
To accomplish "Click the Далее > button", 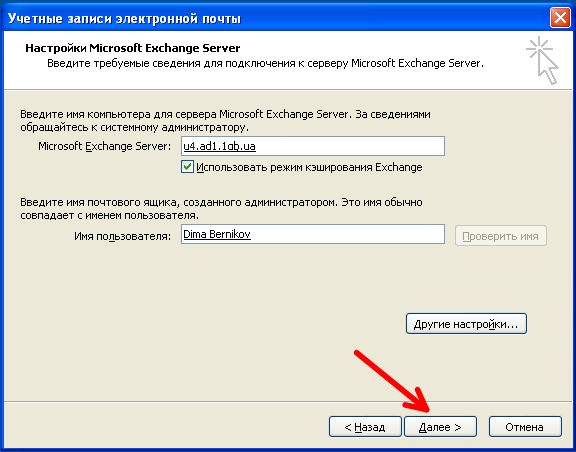I will point(440,427).
